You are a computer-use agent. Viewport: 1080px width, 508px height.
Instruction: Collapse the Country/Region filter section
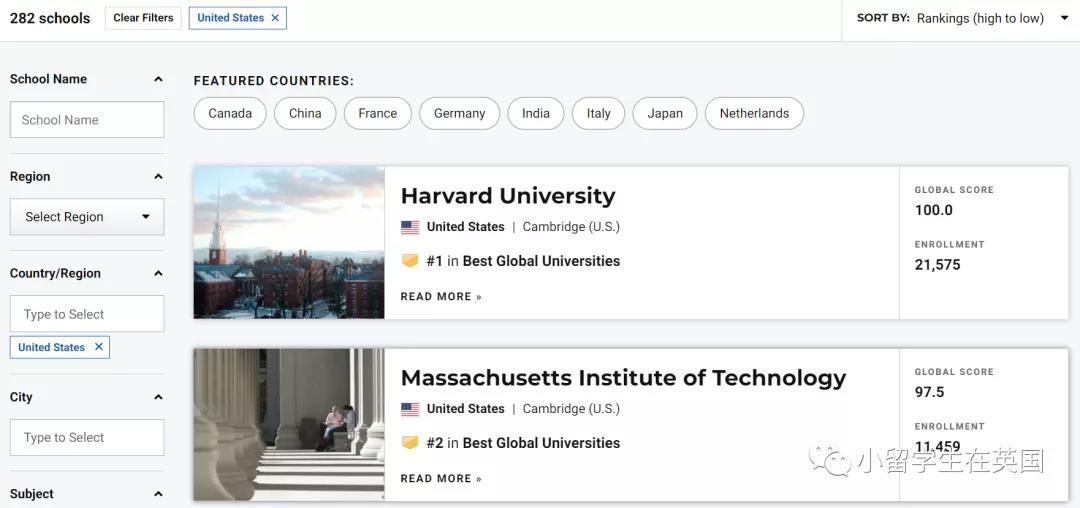coord(158,273)
